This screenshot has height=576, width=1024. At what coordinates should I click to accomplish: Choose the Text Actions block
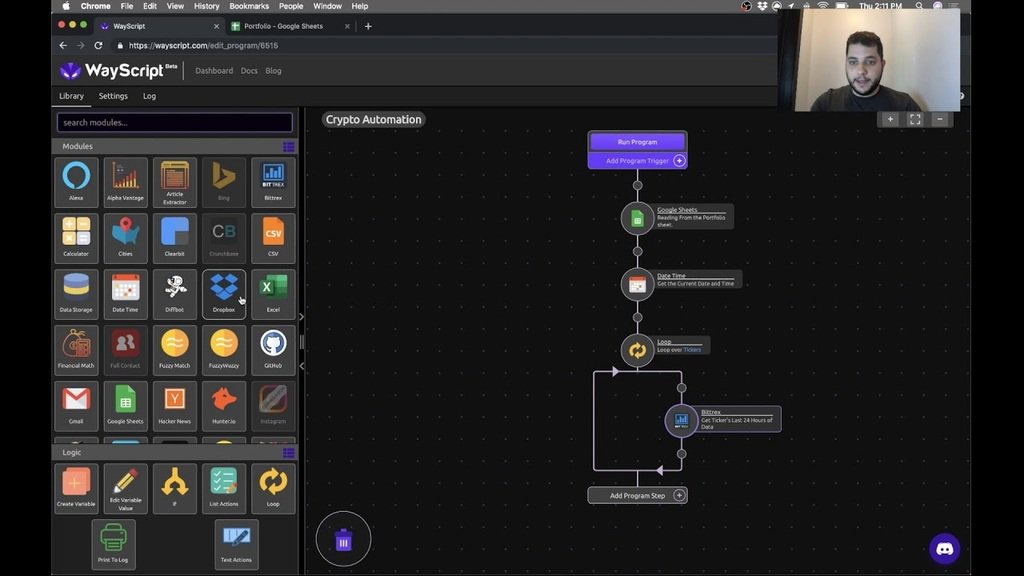236,544
